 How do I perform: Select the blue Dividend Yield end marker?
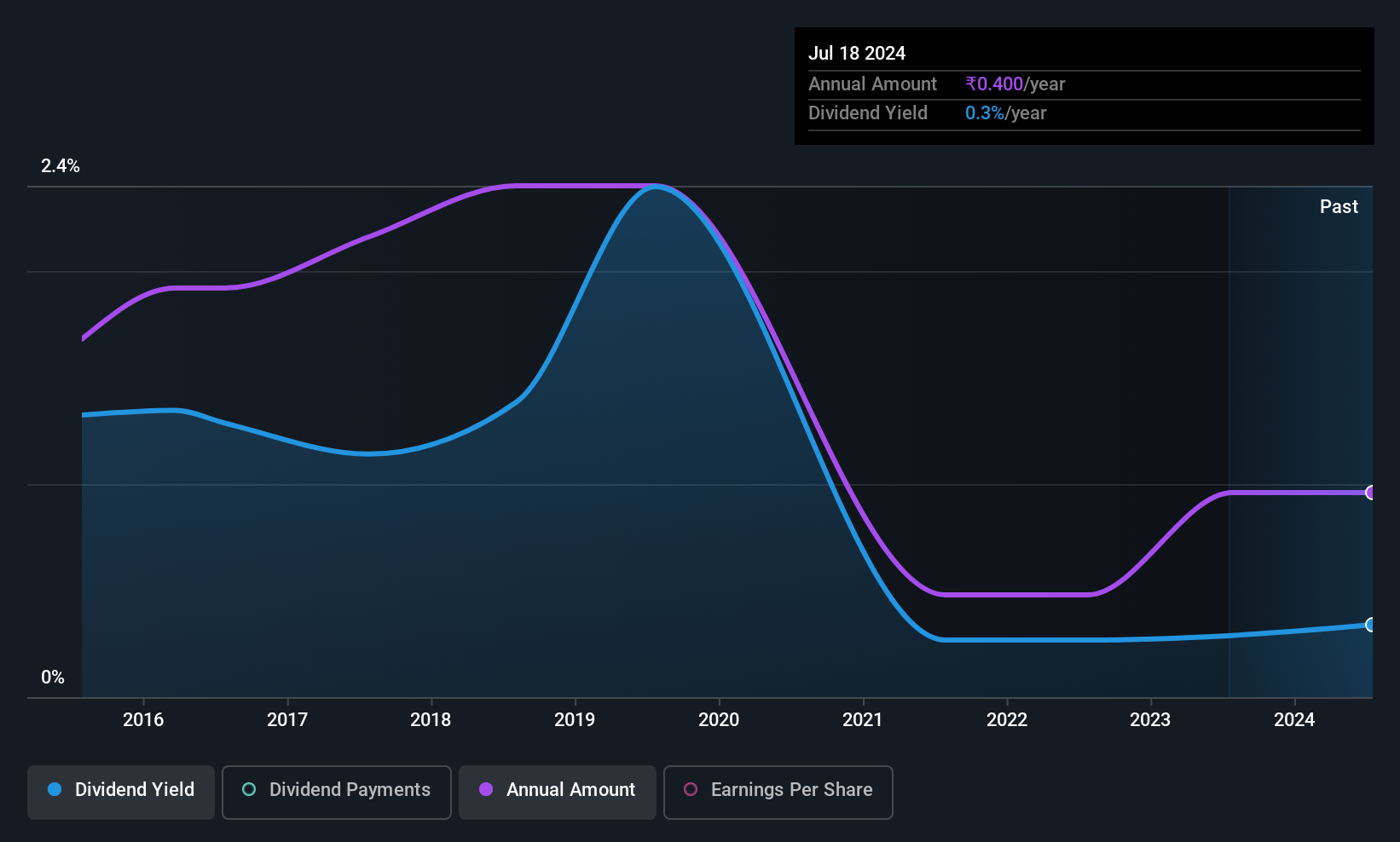(1371, 625)
